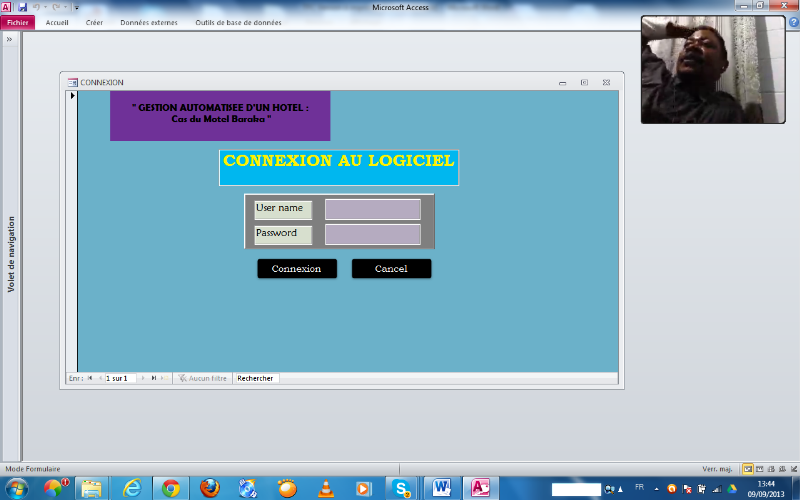
Task: Click the Google Drive tray icon
Action: click(x=732, y=489)
